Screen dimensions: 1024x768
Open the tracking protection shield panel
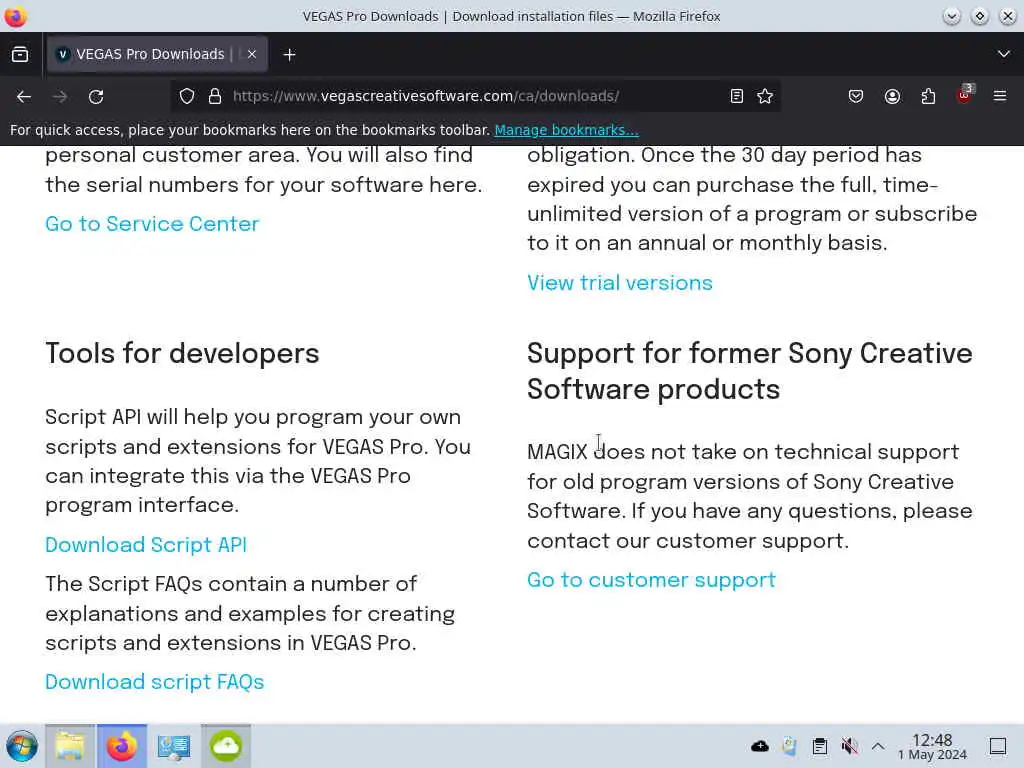[187, 96]
